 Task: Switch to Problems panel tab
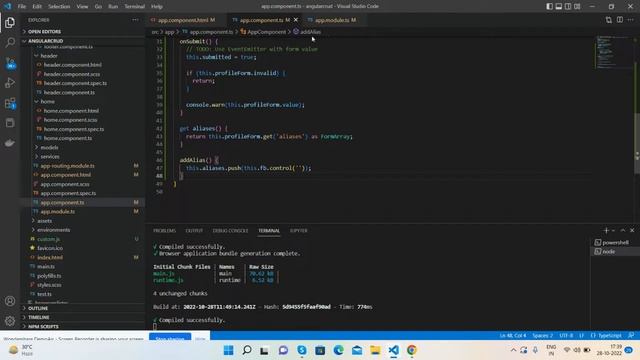[164, 231]
